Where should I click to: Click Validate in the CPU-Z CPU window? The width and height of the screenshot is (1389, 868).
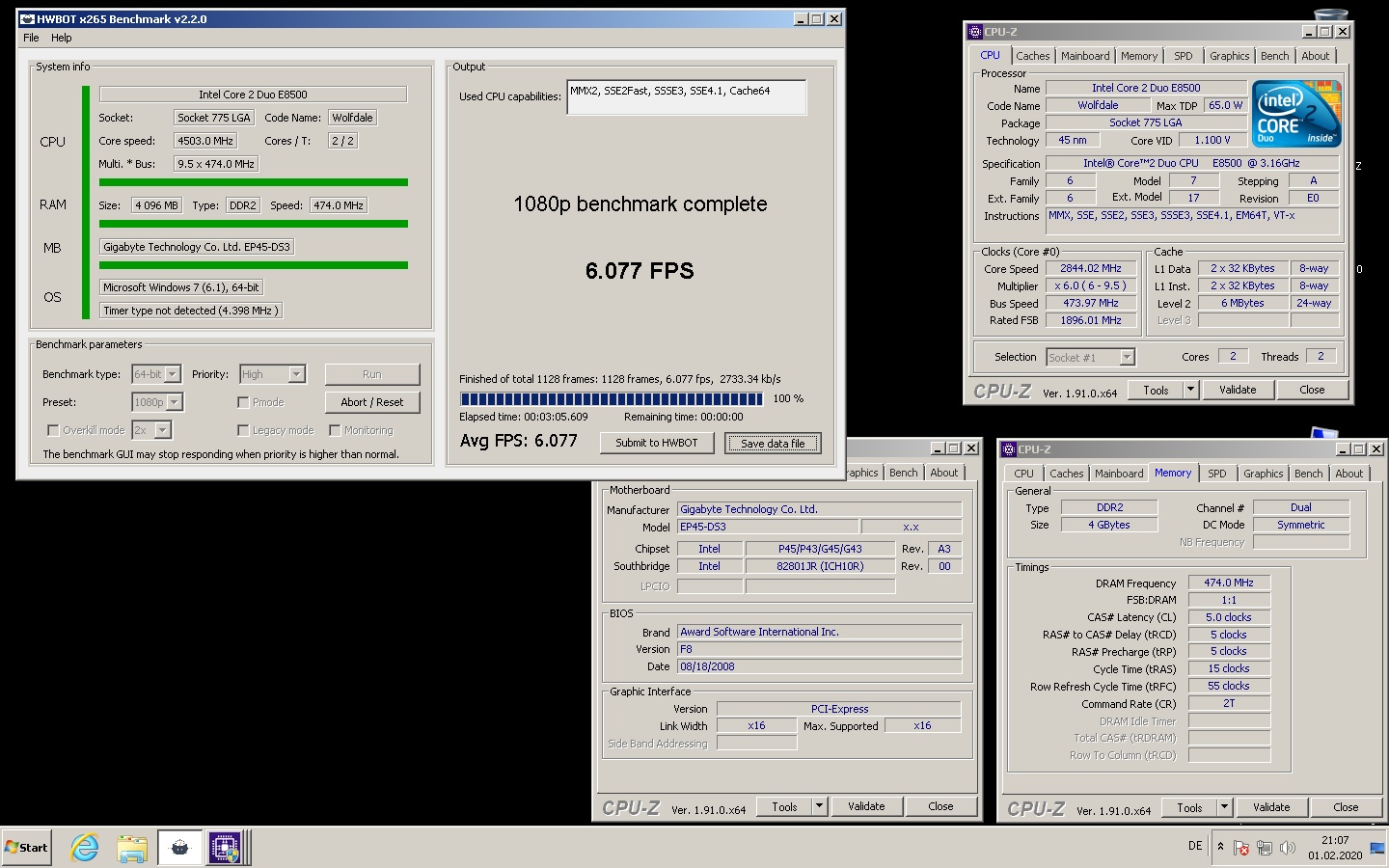click(x=1238, y=390)
